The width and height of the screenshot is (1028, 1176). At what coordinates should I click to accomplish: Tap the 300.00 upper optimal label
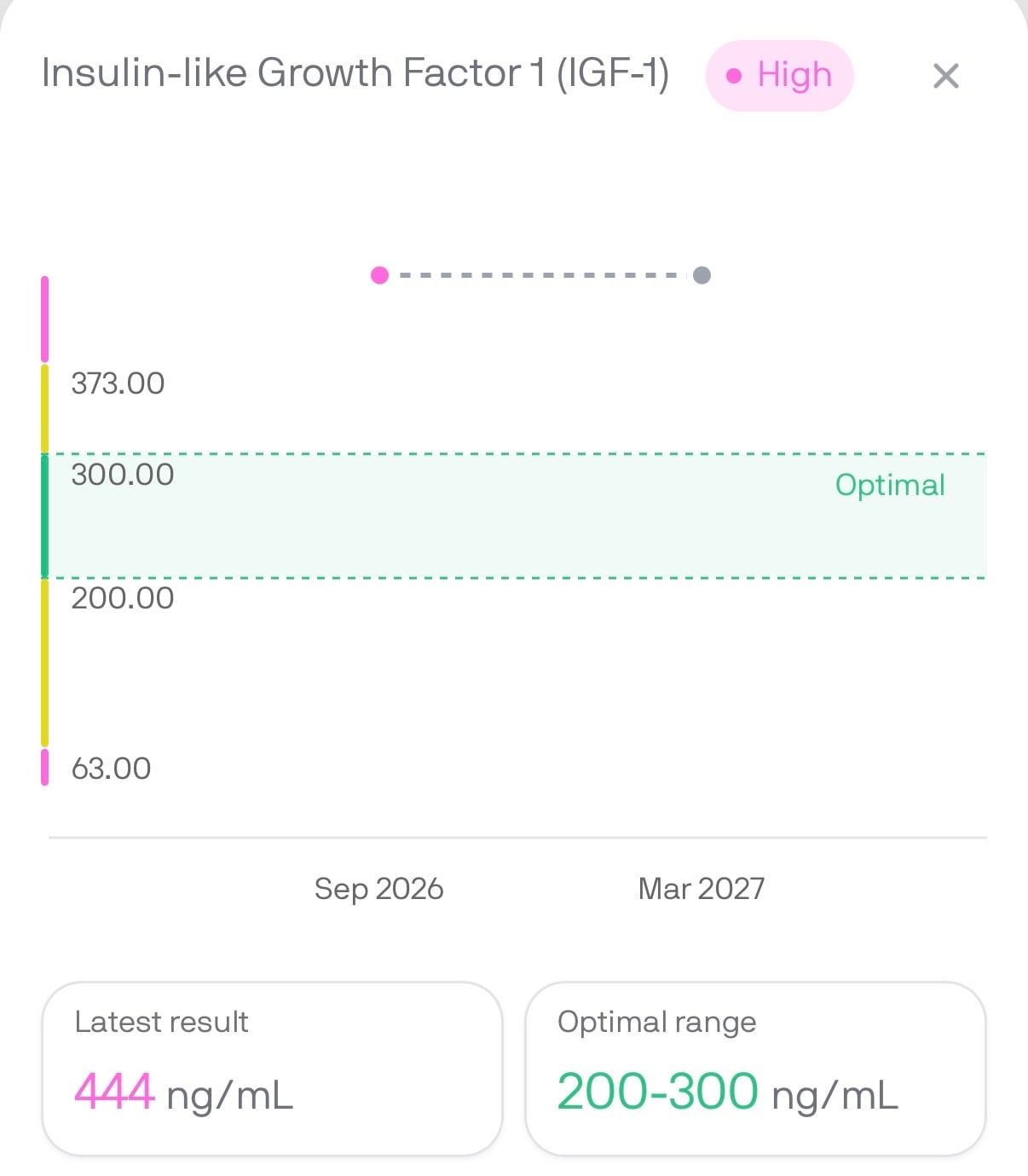coord(123,475)
